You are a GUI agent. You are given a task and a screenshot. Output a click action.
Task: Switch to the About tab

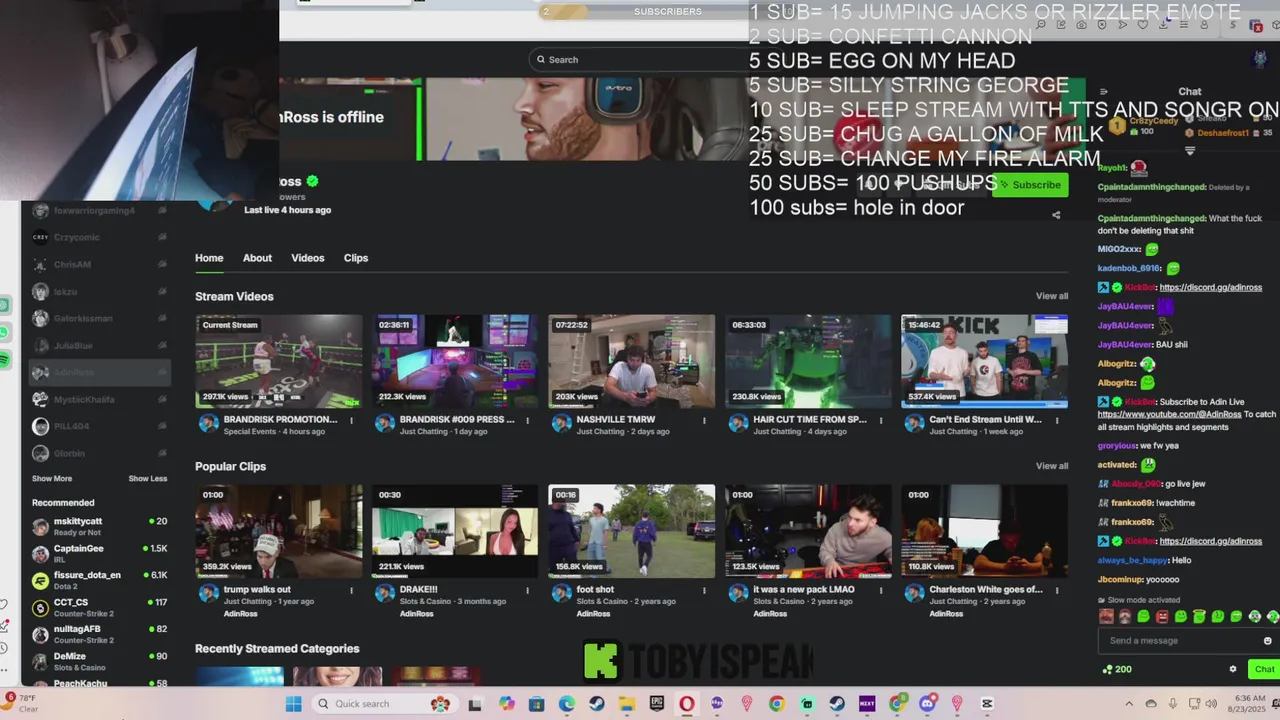pos(257,258)
